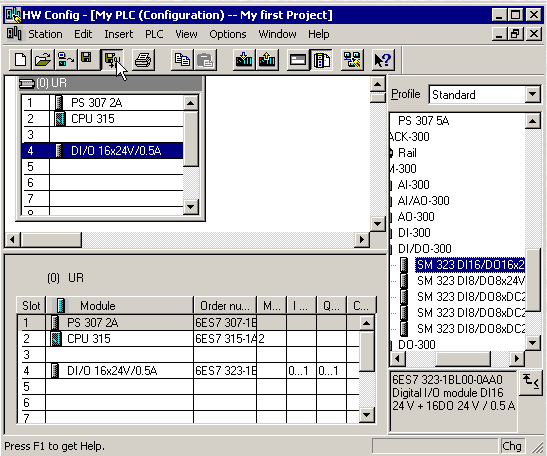Screen dimensions: 547x456
Task: Click catalog horizontal scroll right arrow
Action: click(x=517, y=359)
